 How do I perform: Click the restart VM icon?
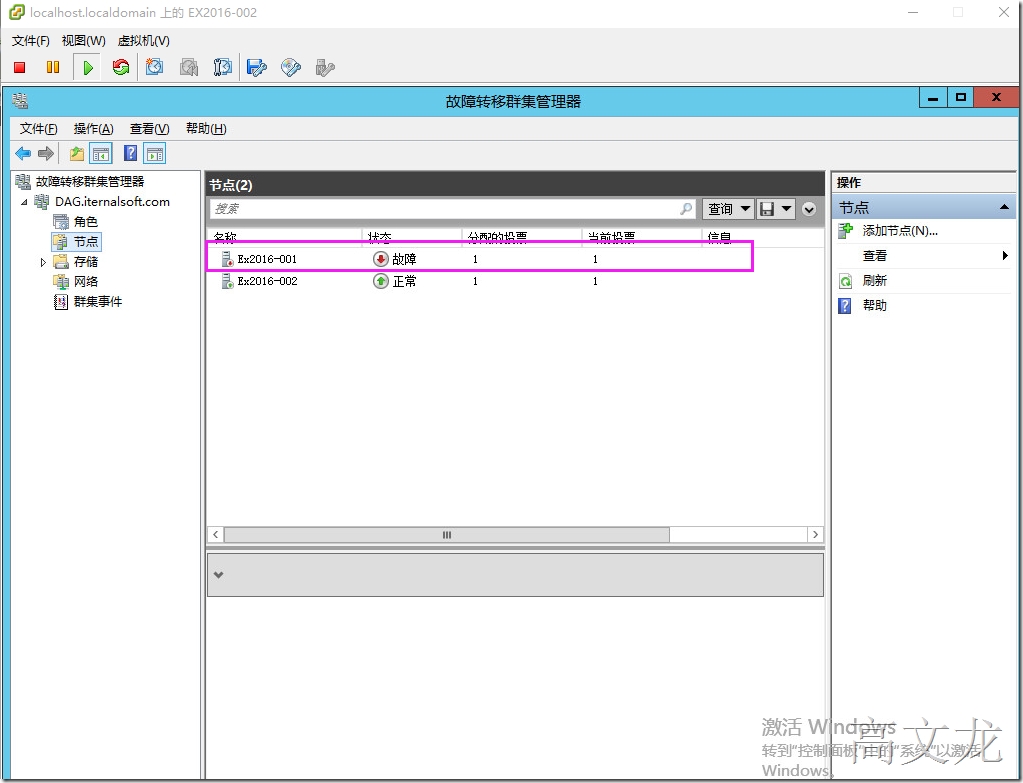[x=121, y=67]
